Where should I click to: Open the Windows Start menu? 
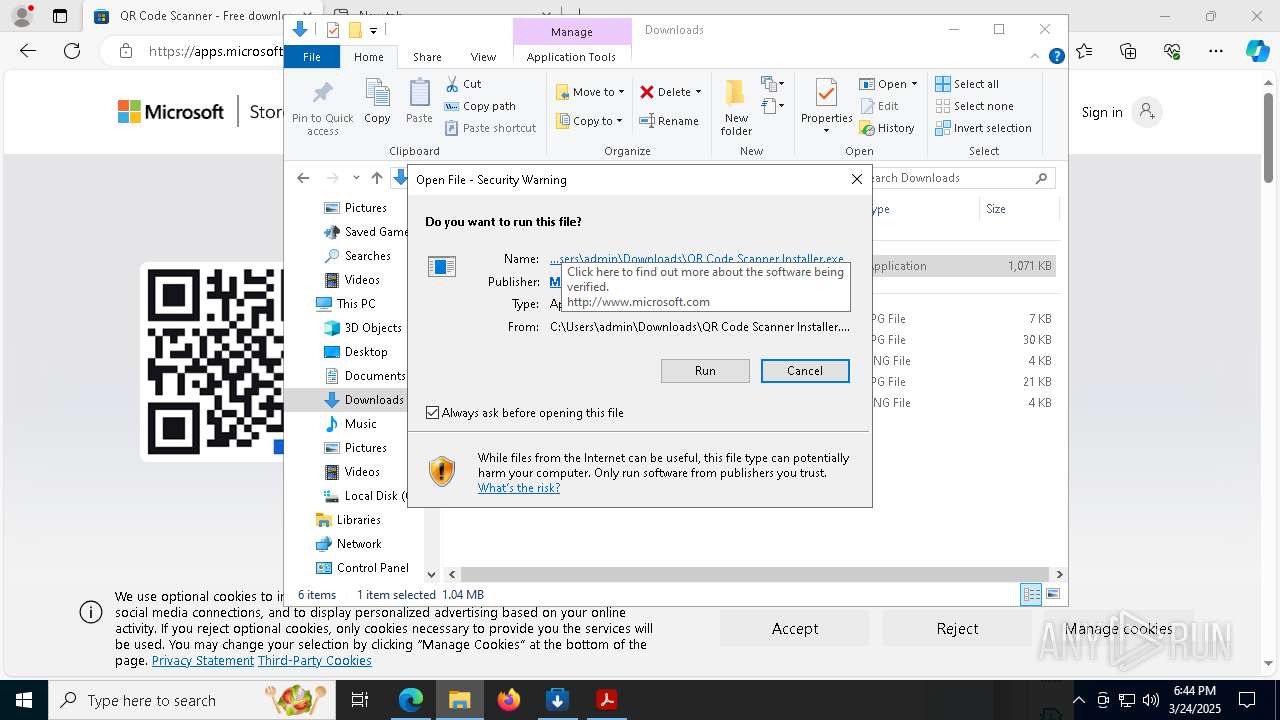(24, 700)
